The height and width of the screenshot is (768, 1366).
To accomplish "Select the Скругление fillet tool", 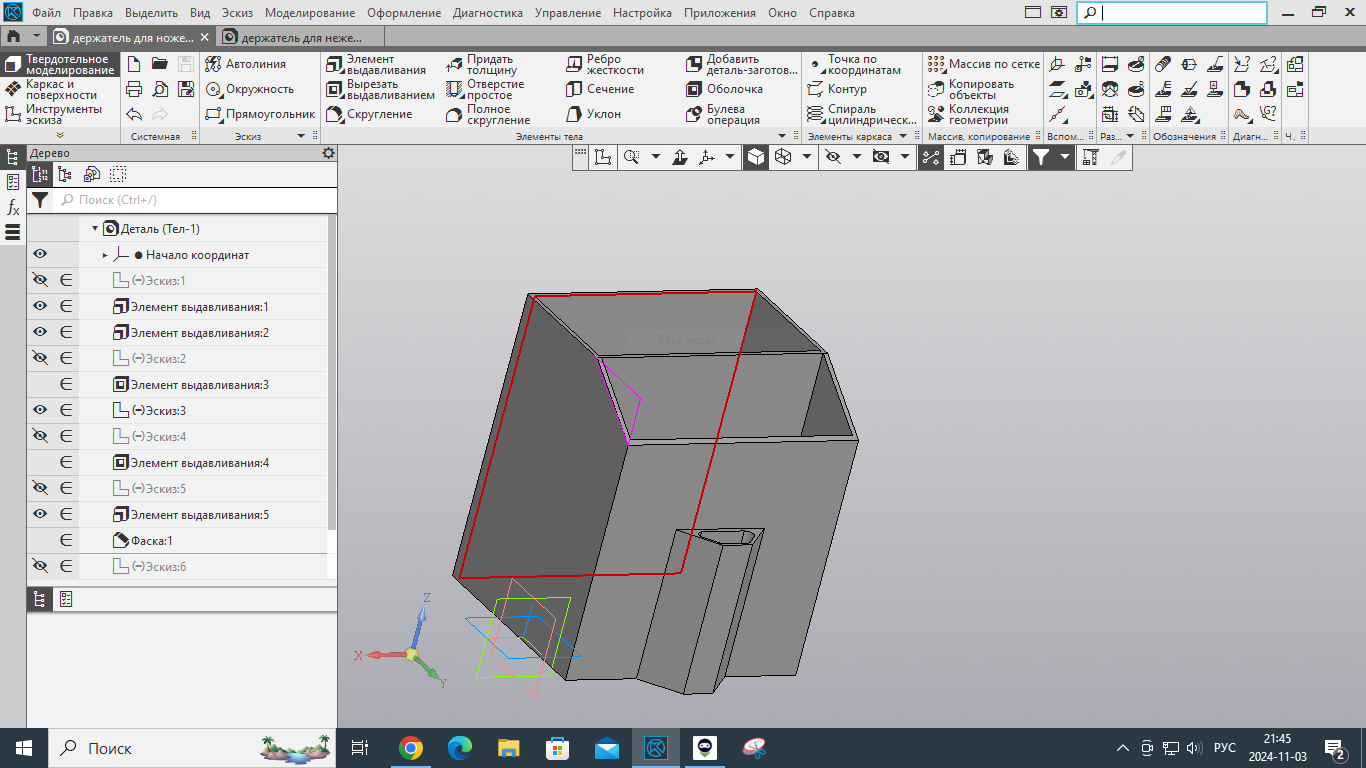I will (370, 114).
